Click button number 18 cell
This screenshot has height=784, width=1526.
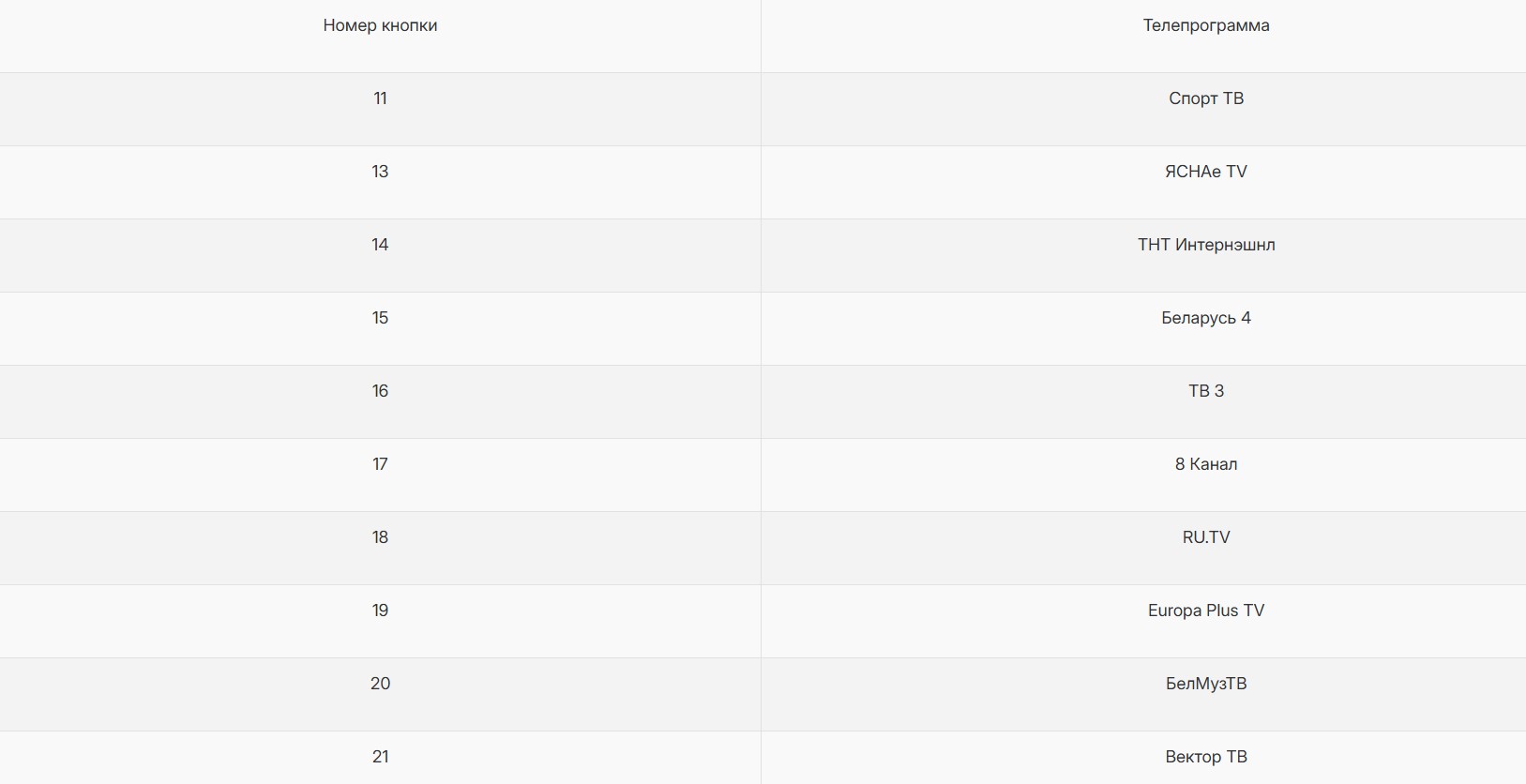[x=380, y=538]
